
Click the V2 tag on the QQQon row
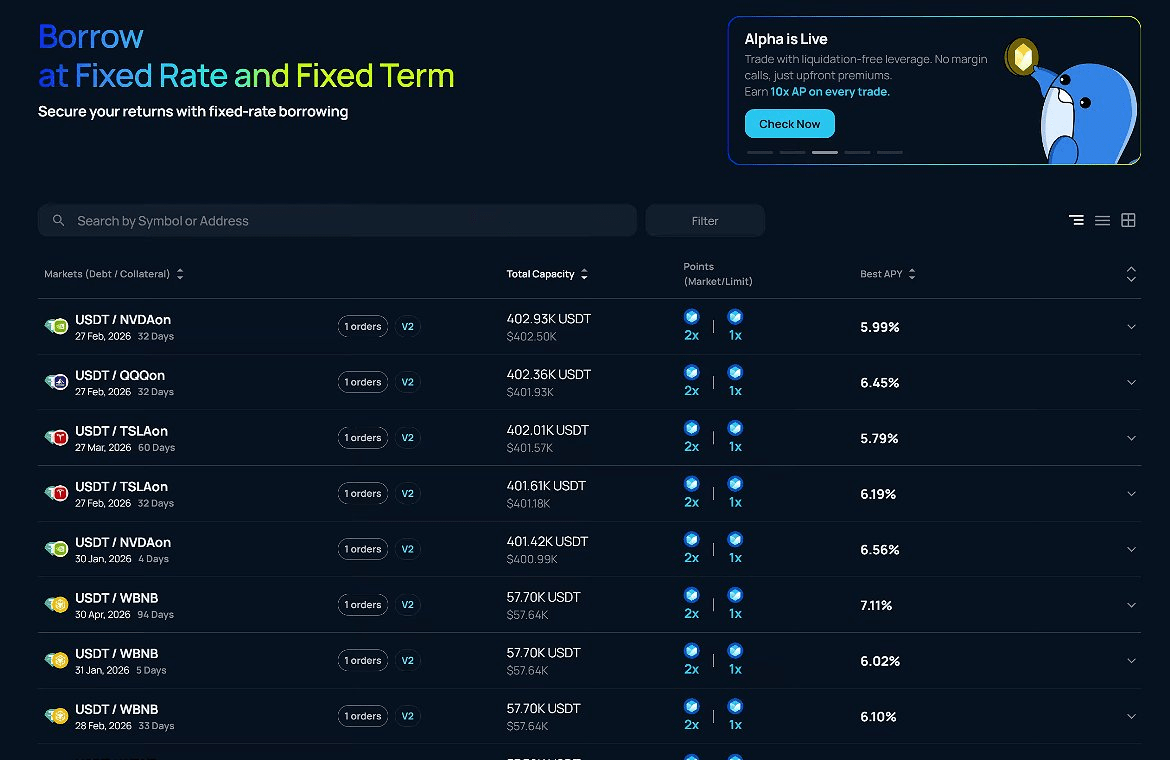[x=407, y=382]
